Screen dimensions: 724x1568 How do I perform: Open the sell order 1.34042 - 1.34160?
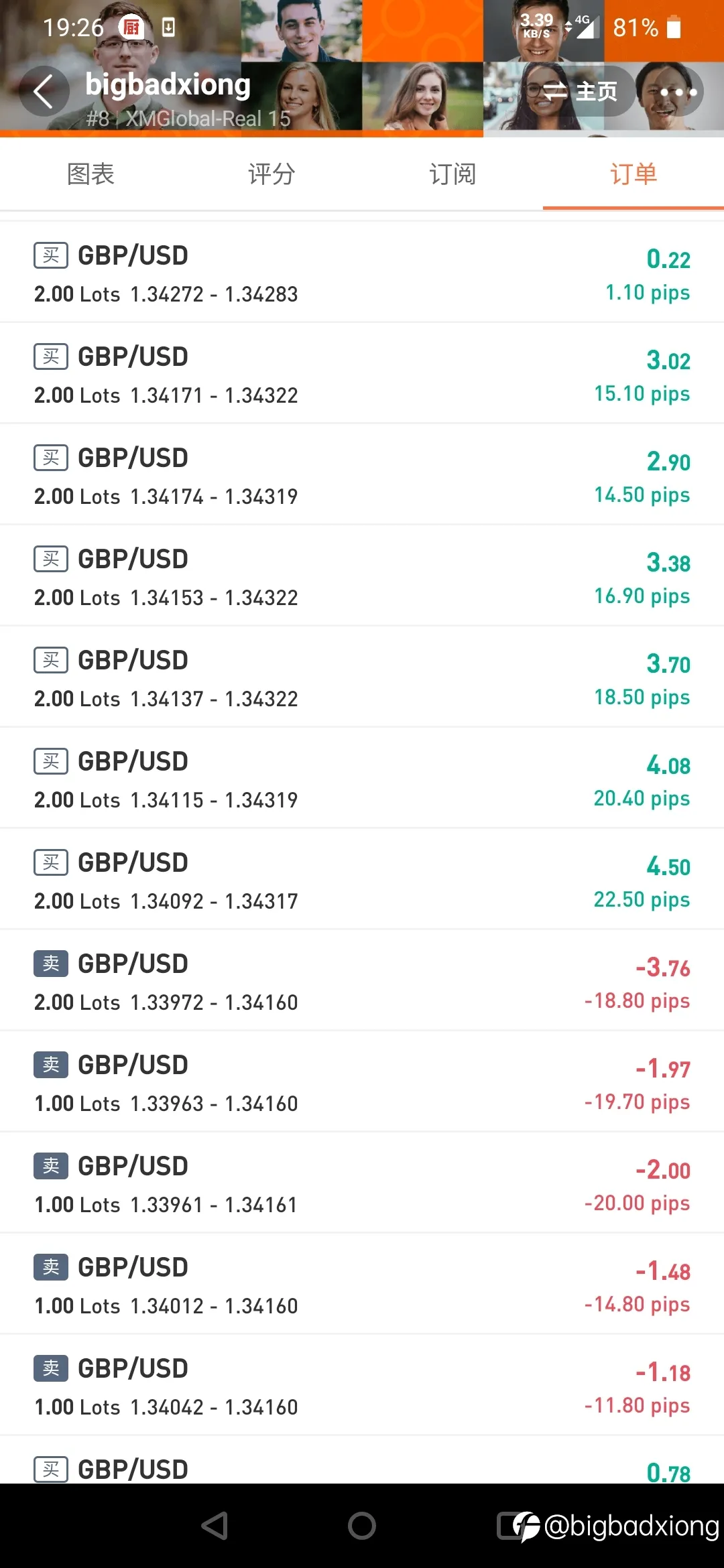pyautogui.click(x=362, y=1385)
